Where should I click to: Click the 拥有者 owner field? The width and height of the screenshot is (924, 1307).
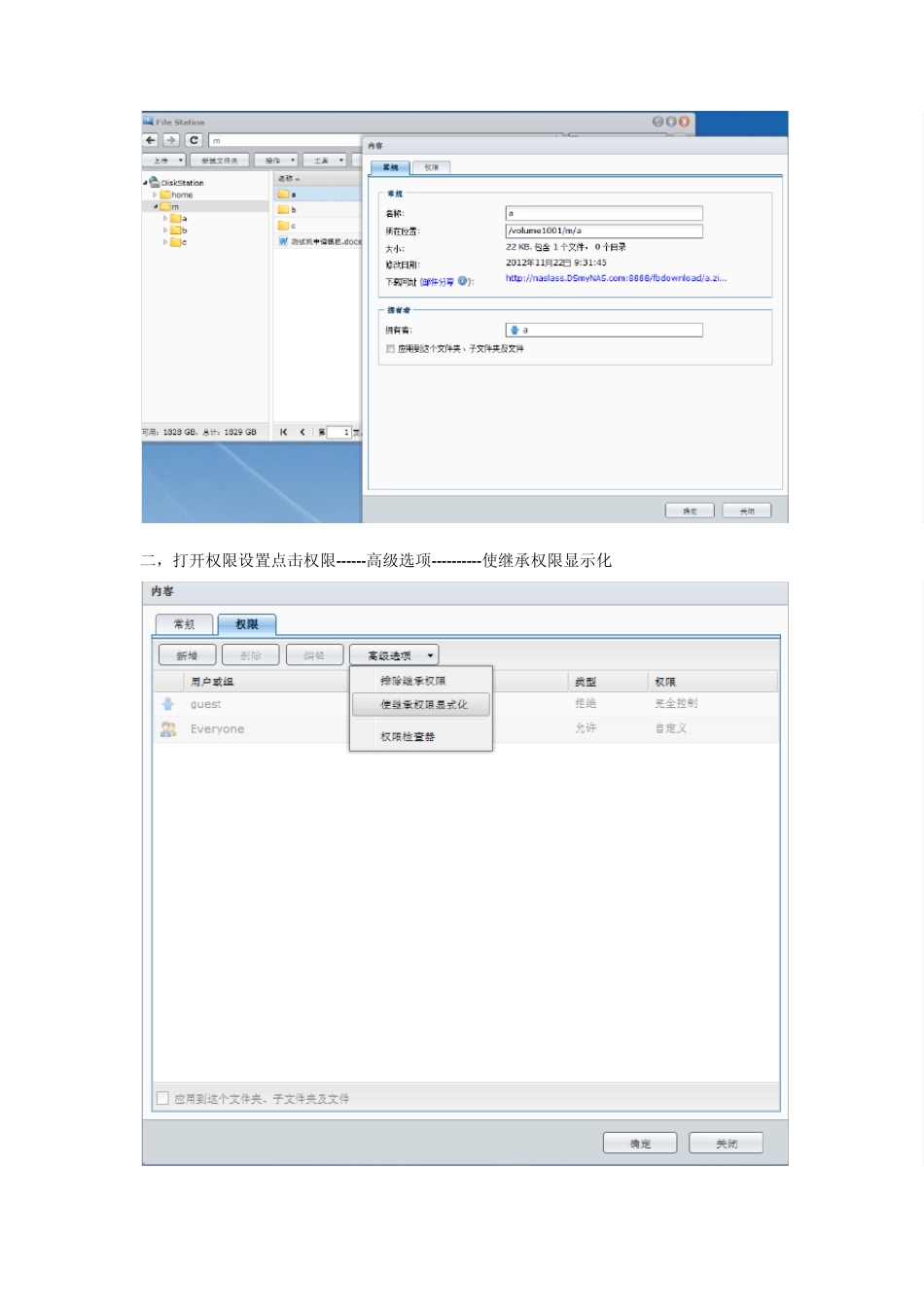tap(604, 330)
